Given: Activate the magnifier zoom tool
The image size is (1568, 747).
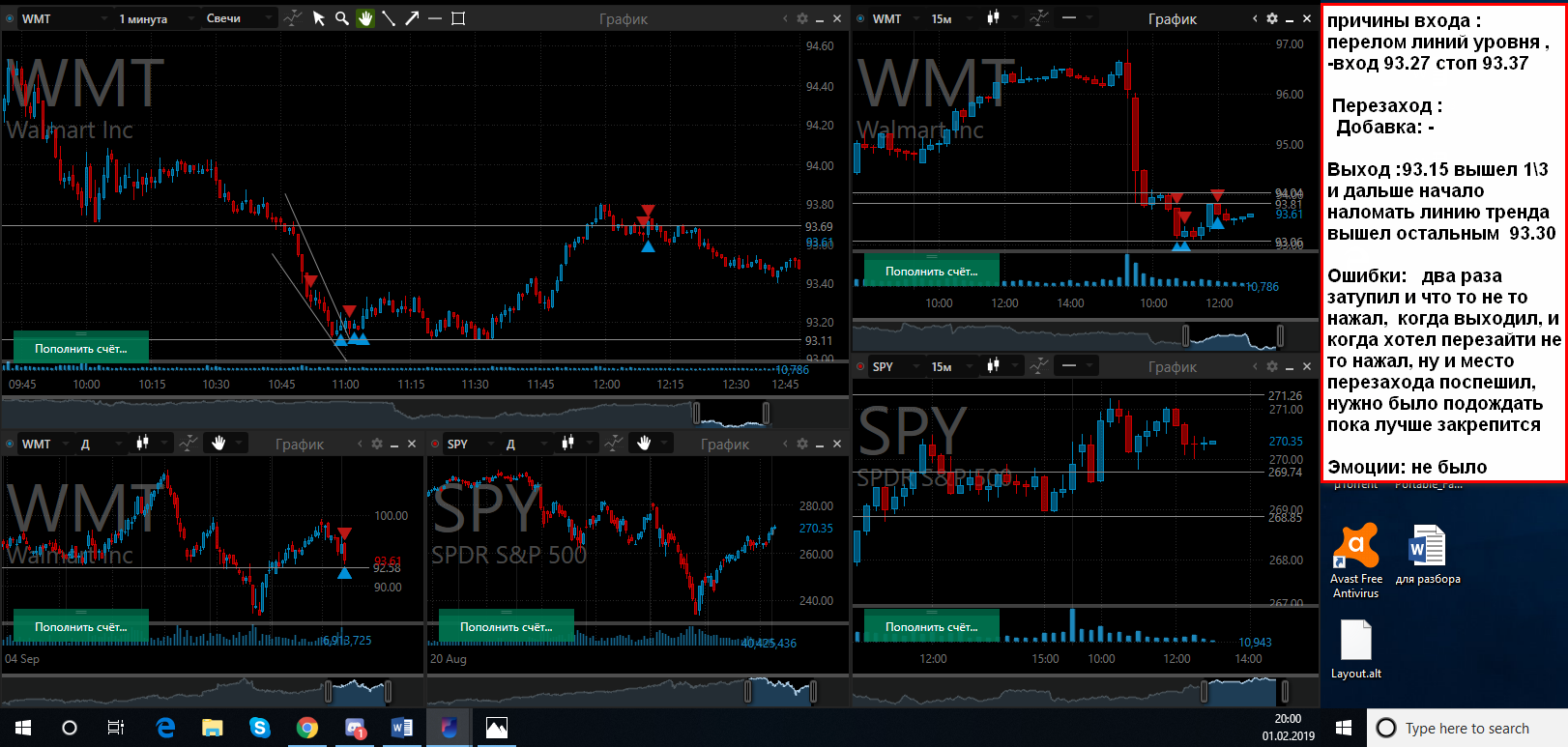Looking at the screenshot, I should click(x=342, y=18).
